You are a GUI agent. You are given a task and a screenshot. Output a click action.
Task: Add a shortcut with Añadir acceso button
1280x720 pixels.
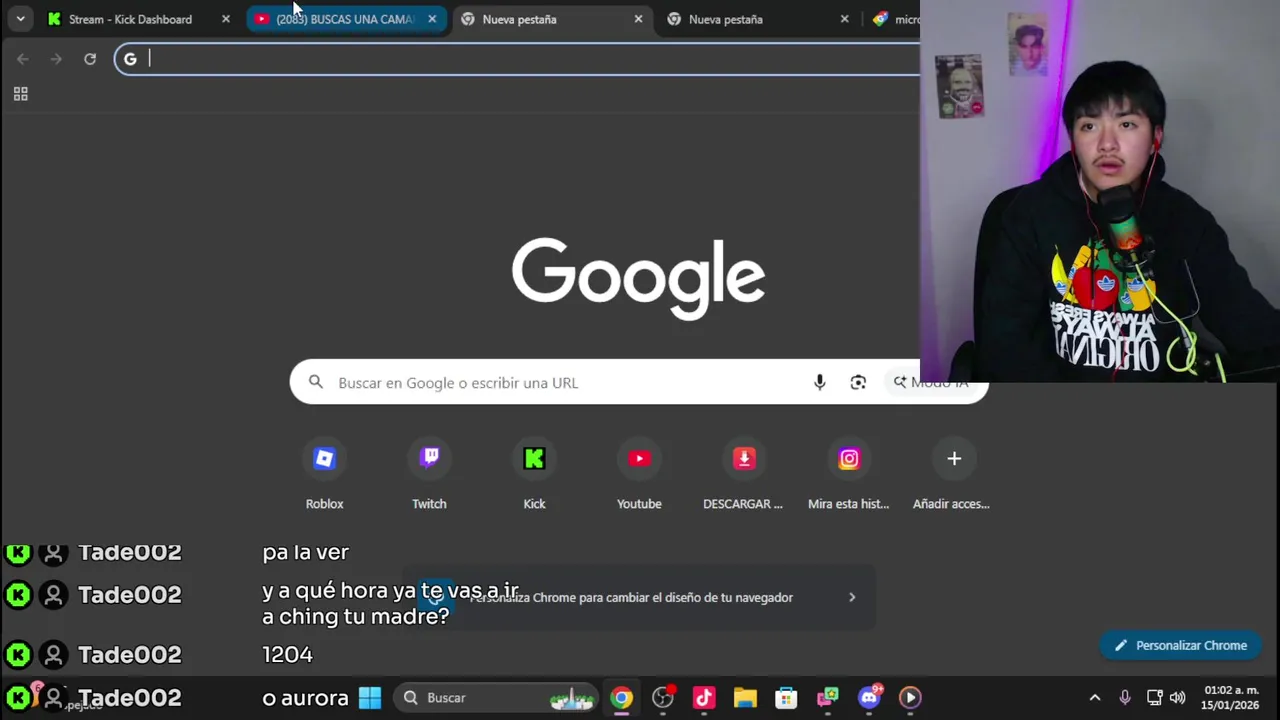[953, 474]
